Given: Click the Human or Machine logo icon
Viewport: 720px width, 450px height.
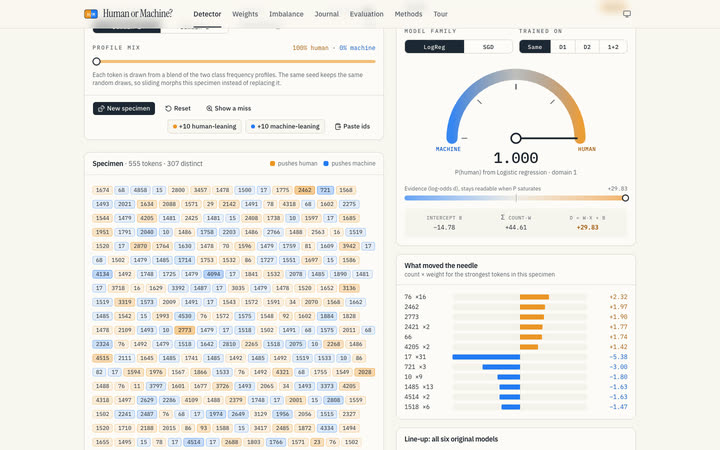Looking at the screenshot, I should (90, 14).
